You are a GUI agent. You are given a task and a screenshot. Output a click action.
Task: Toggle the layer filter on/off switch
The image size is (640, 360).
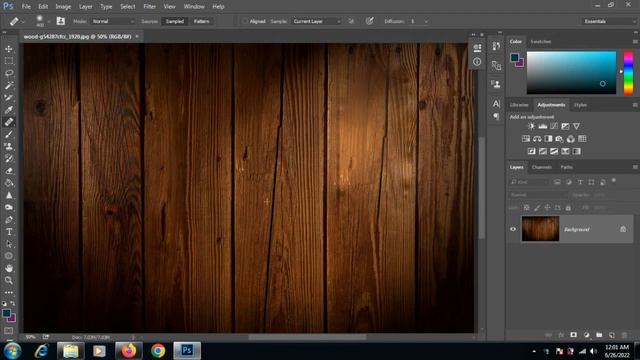pyautogui.click(x=613, y=180)
